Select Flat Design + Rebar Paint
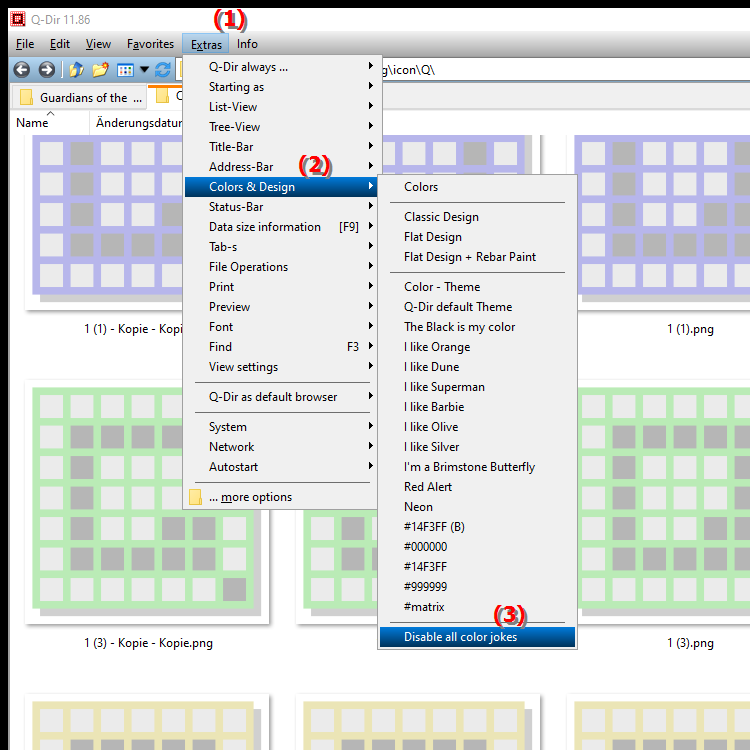This screenshot has width=750, height=750. tap(477, 257)
